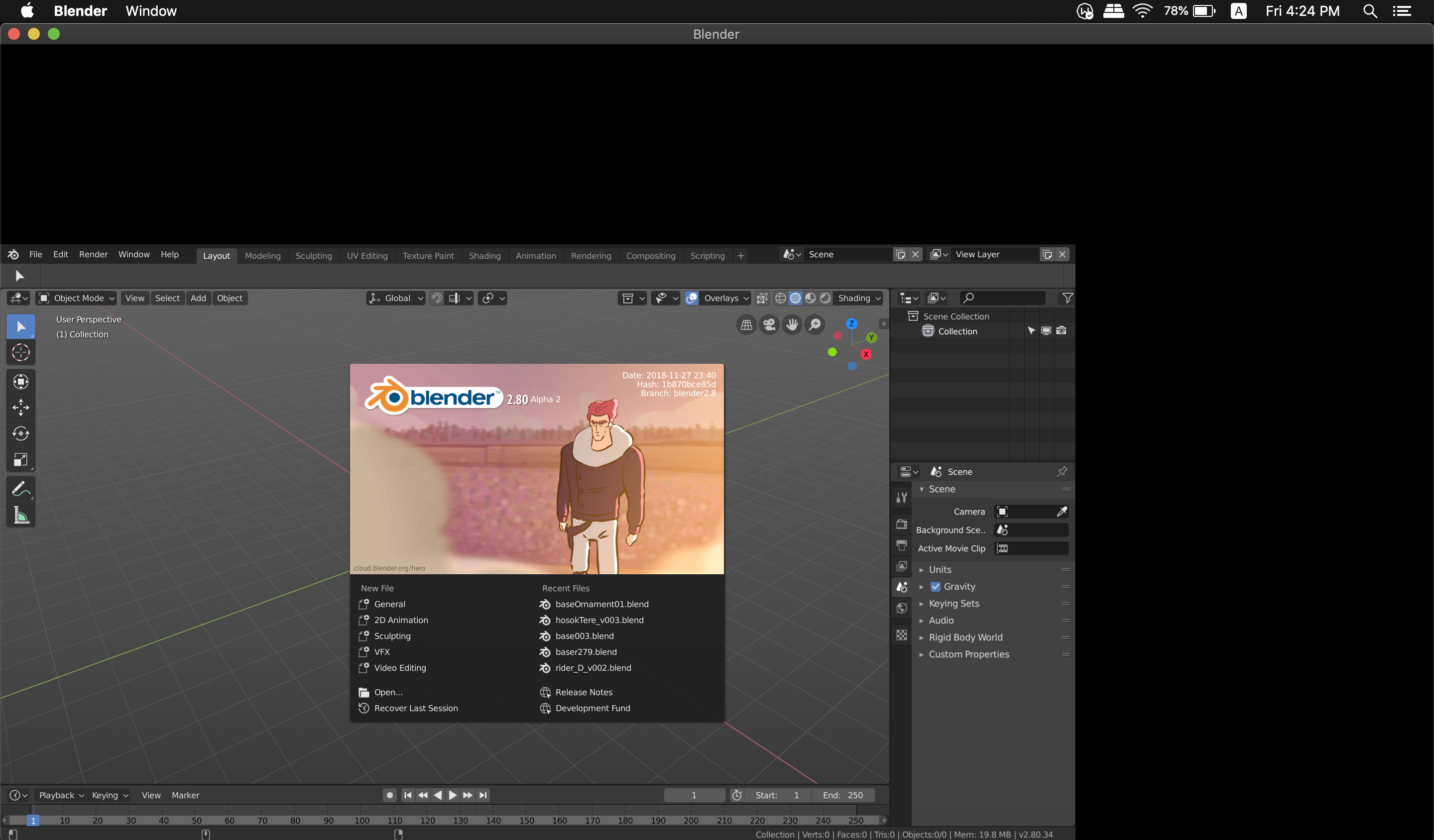Select the Transform tool in the toolbar
The width and height of the screenshot is (1434, 840).
[x=20, y=382]
